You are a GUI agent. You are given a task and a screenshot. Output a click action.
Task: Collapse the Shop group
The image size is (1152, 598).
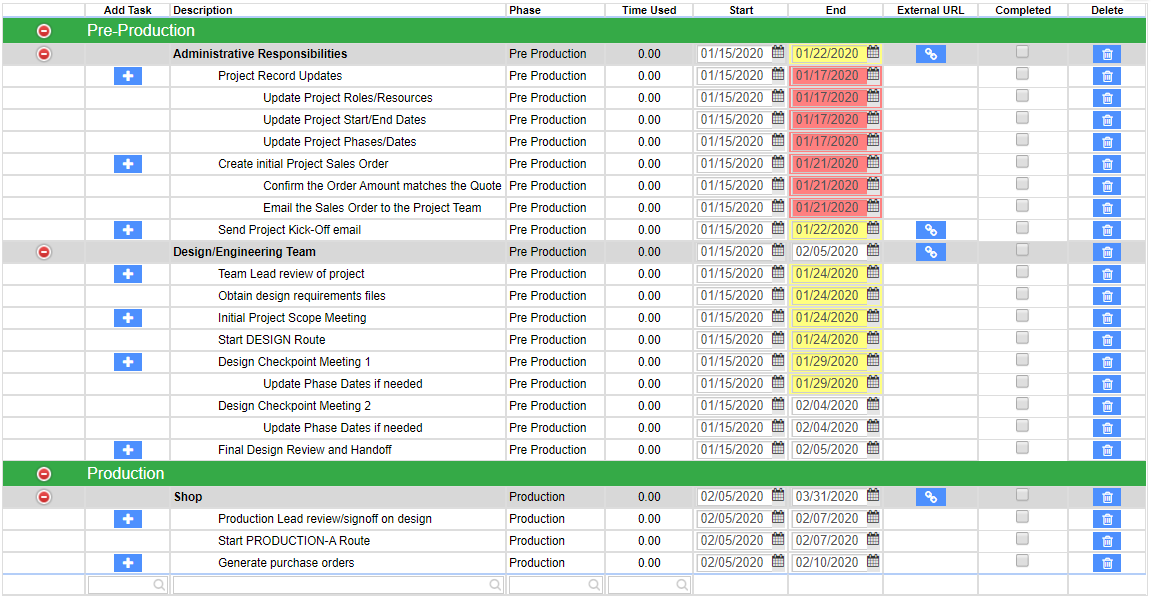coord(44,497)
